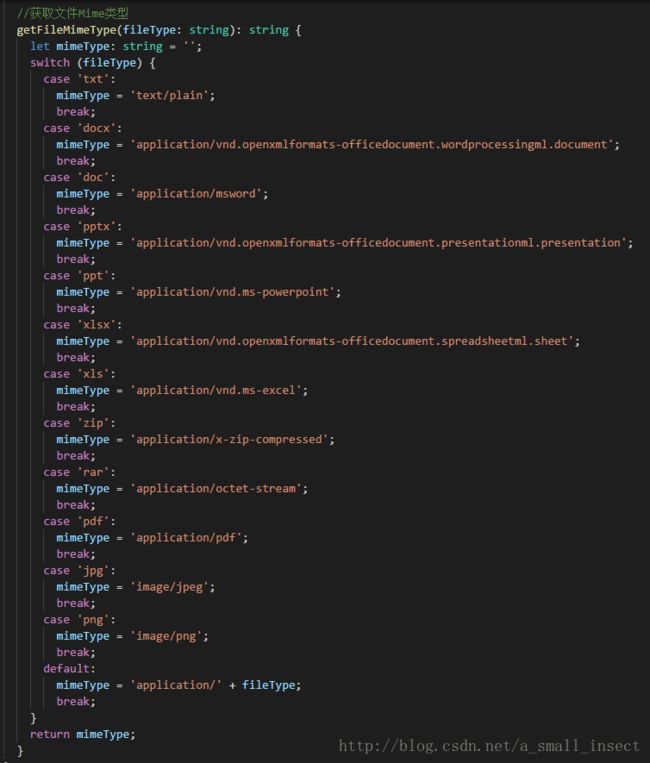This screenshot has width=650, height=763.
Task: Click the 'switch (fileType)' statement
Action: 92,63
